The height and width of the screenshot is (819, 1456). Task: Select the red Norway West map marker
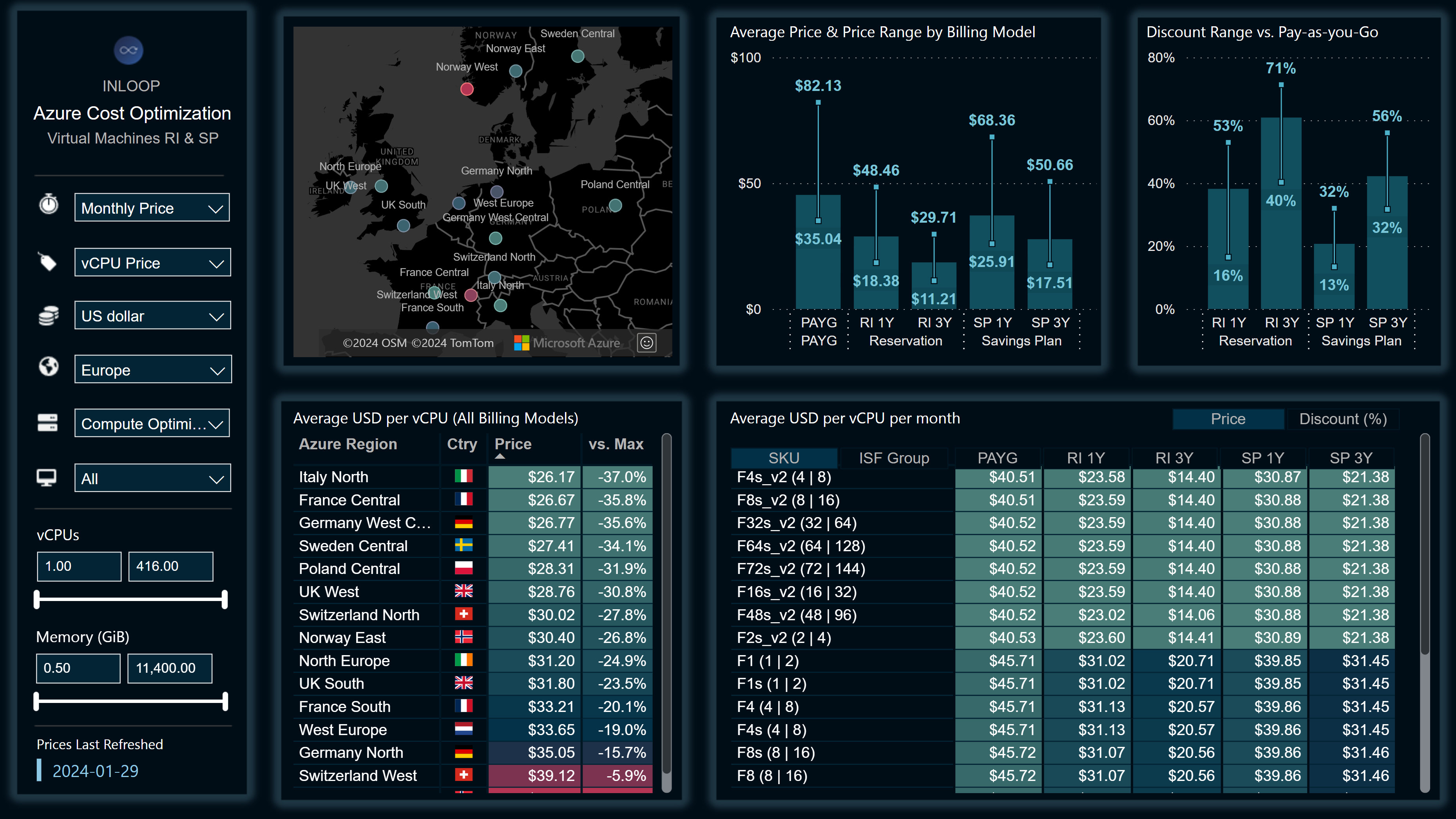466,89
